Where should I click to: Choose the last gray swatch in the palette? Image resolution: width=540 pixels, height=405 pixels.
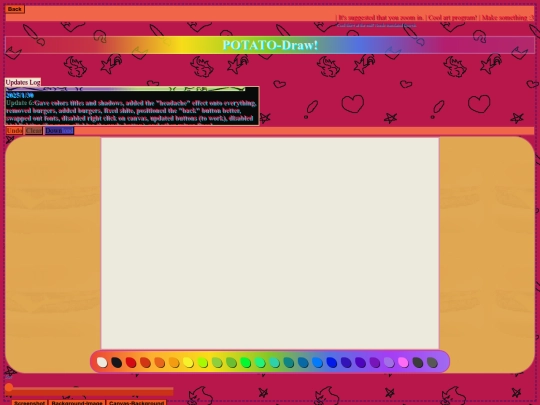[432, 362]
